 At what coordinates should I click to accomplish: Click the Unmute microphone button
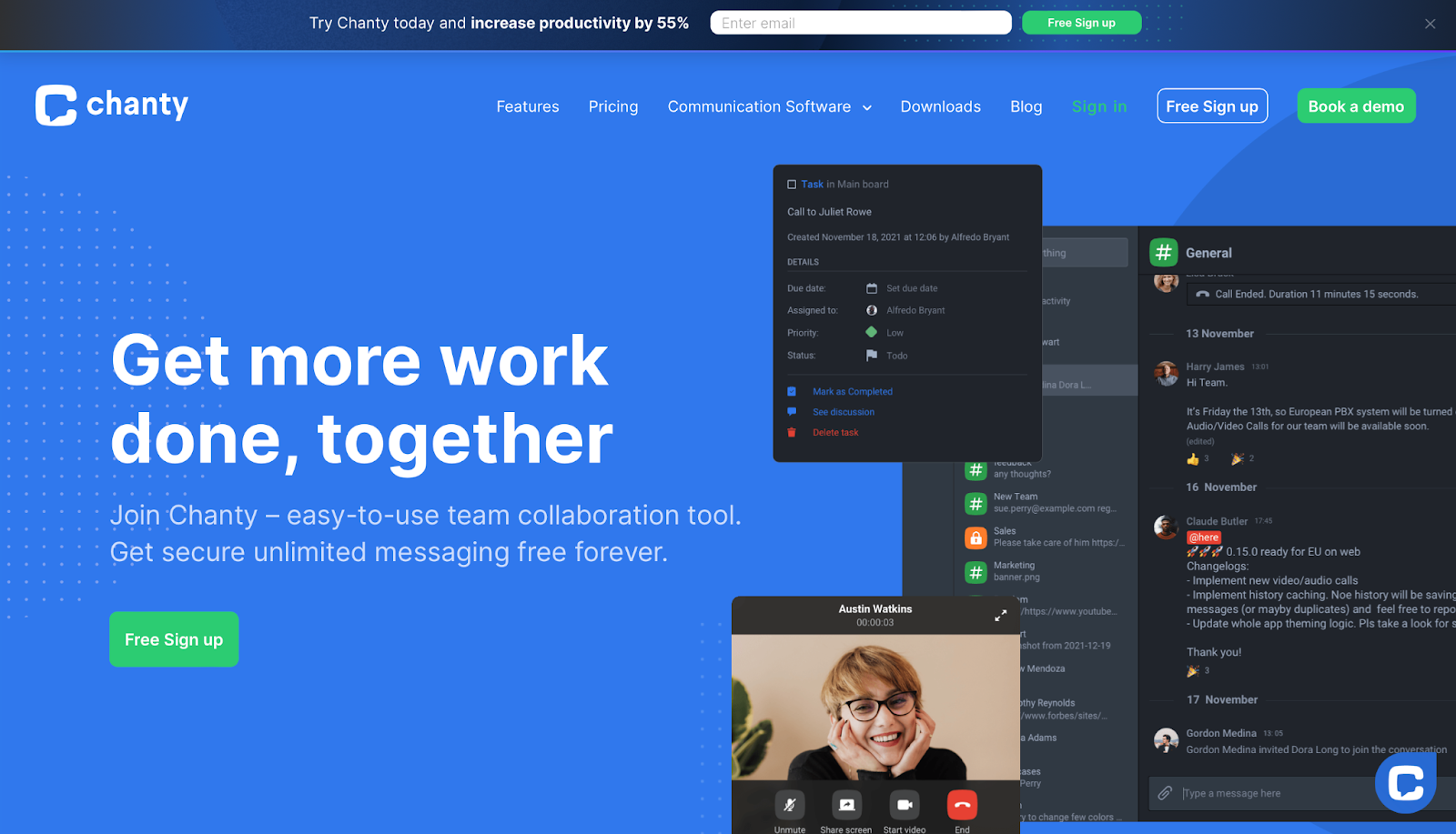pyautogui.click(x=790, y=805)
